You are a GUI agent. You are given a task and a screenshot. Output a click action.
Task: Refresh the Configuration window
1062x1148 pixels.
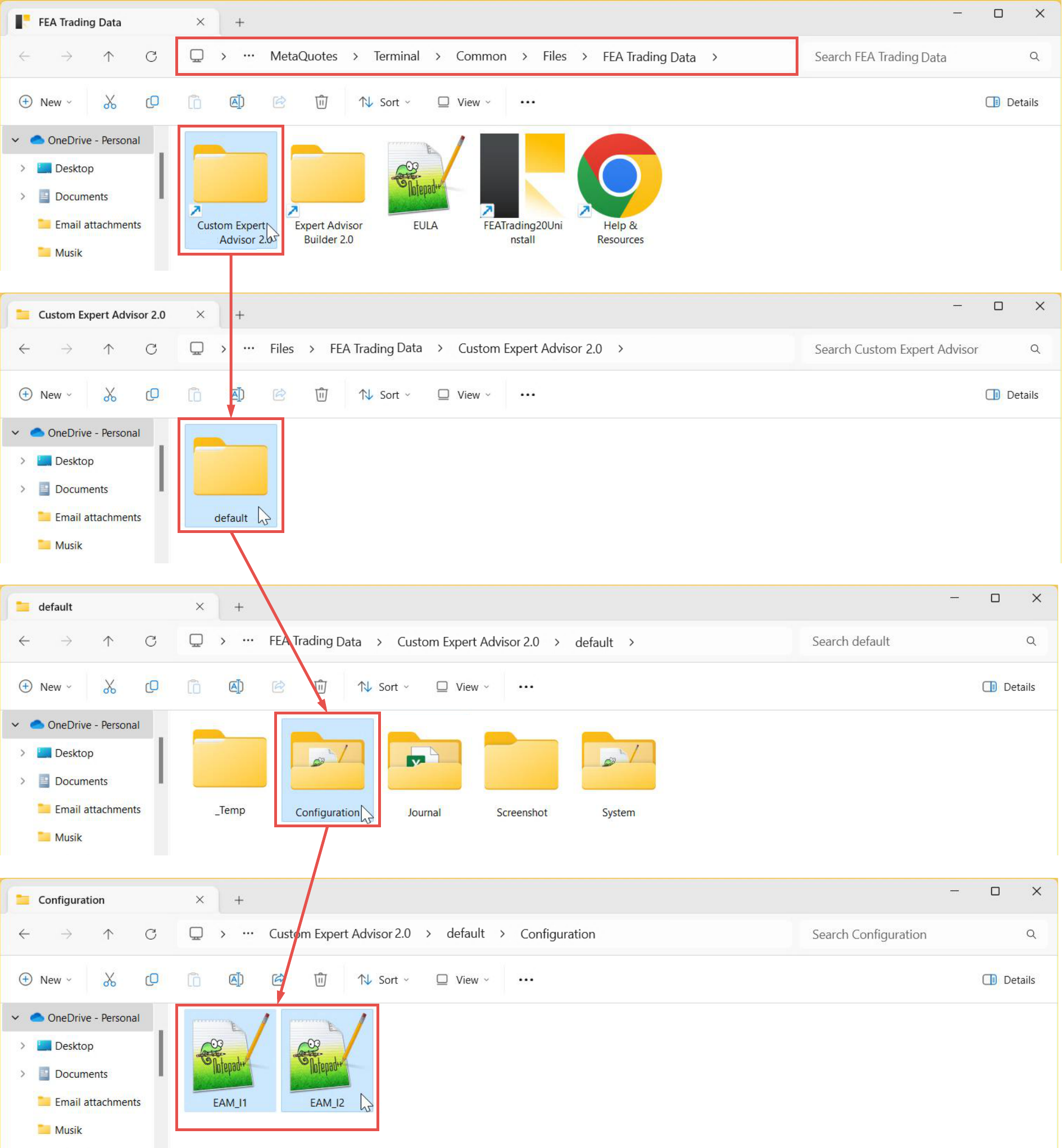coord(151,934)
